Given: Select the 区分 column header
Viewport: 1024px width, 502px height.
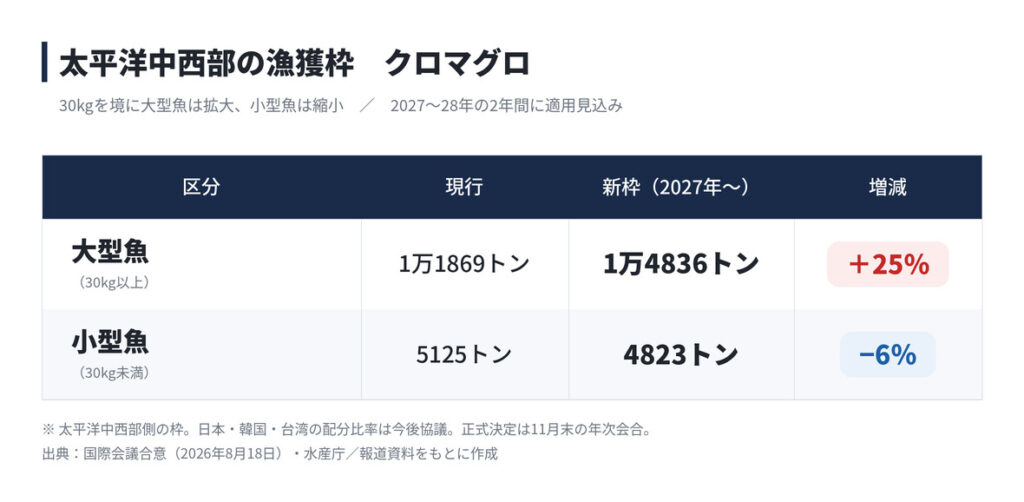Looking at the screenshot, I should point(201,187).
